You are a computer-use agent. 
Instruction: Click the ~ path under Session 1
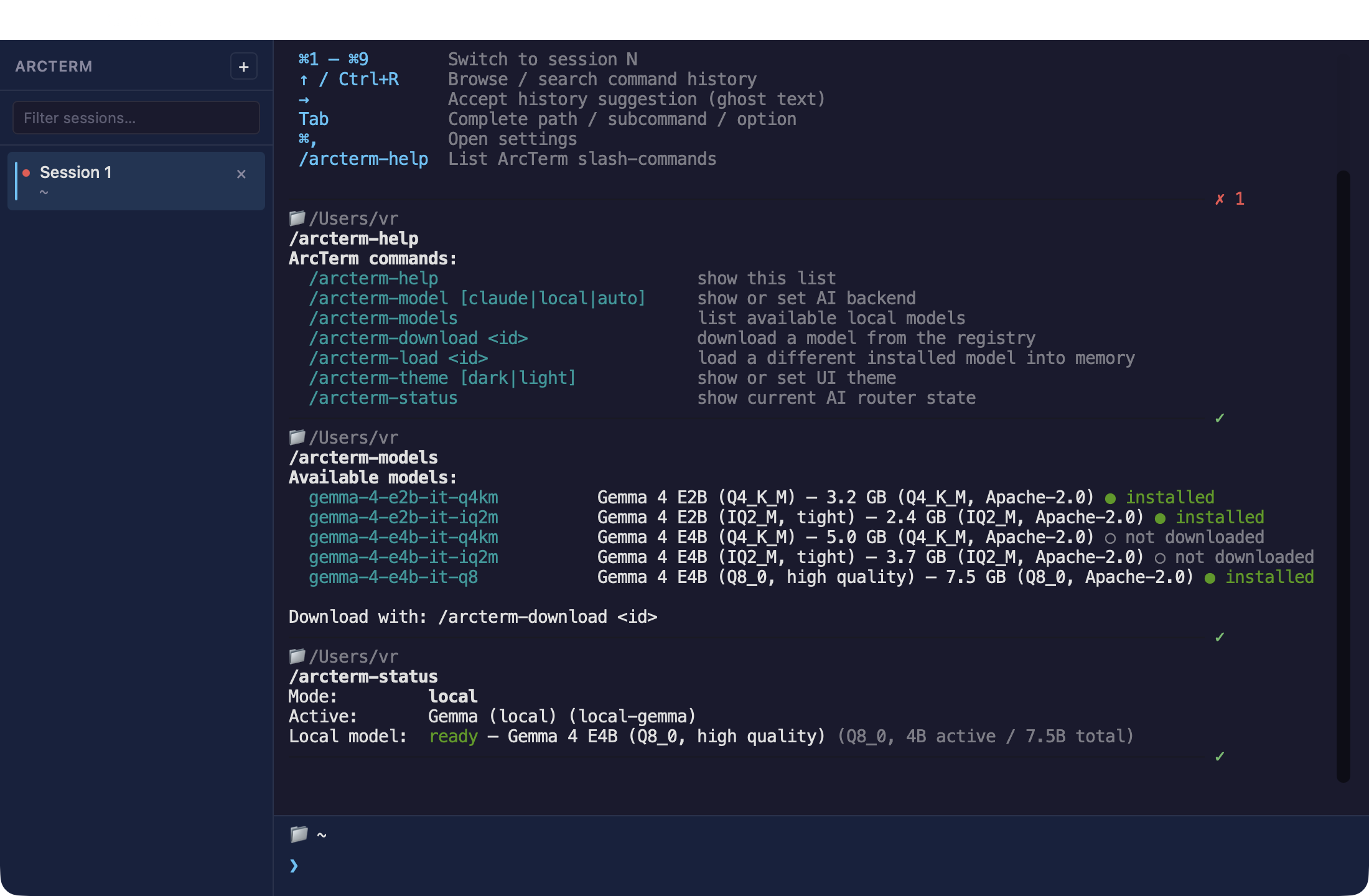click(44, 192)
